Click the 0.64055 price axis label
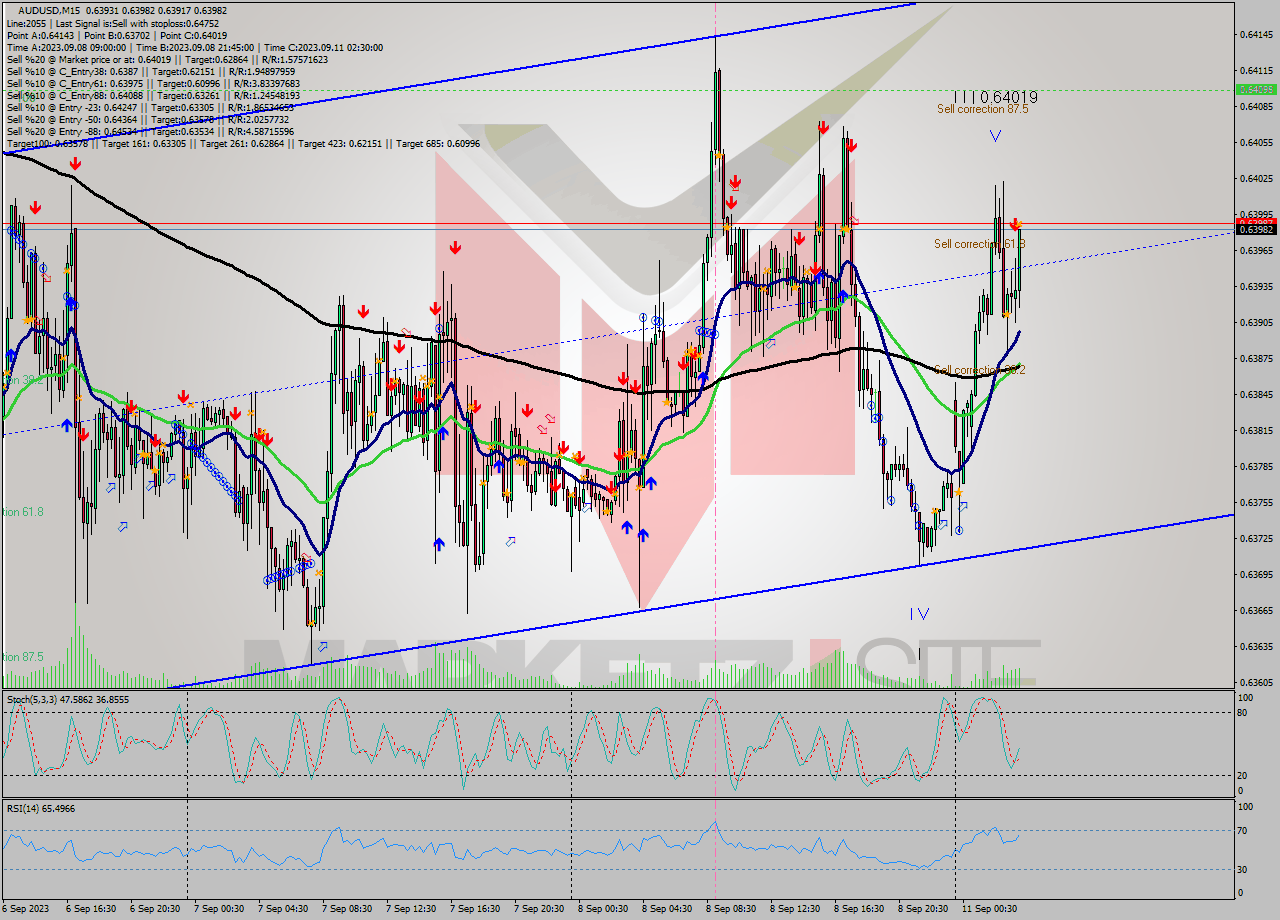This screenshot has height=920, width=1280. (1256, 142)
